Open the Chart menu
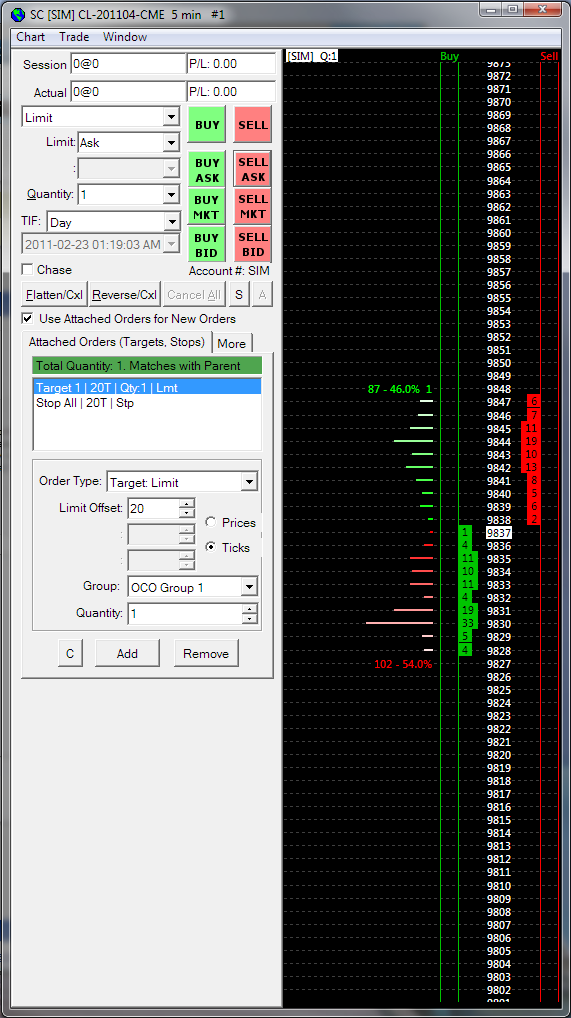The width and height of the screenshot is (571, 1018). pos(31,37)
